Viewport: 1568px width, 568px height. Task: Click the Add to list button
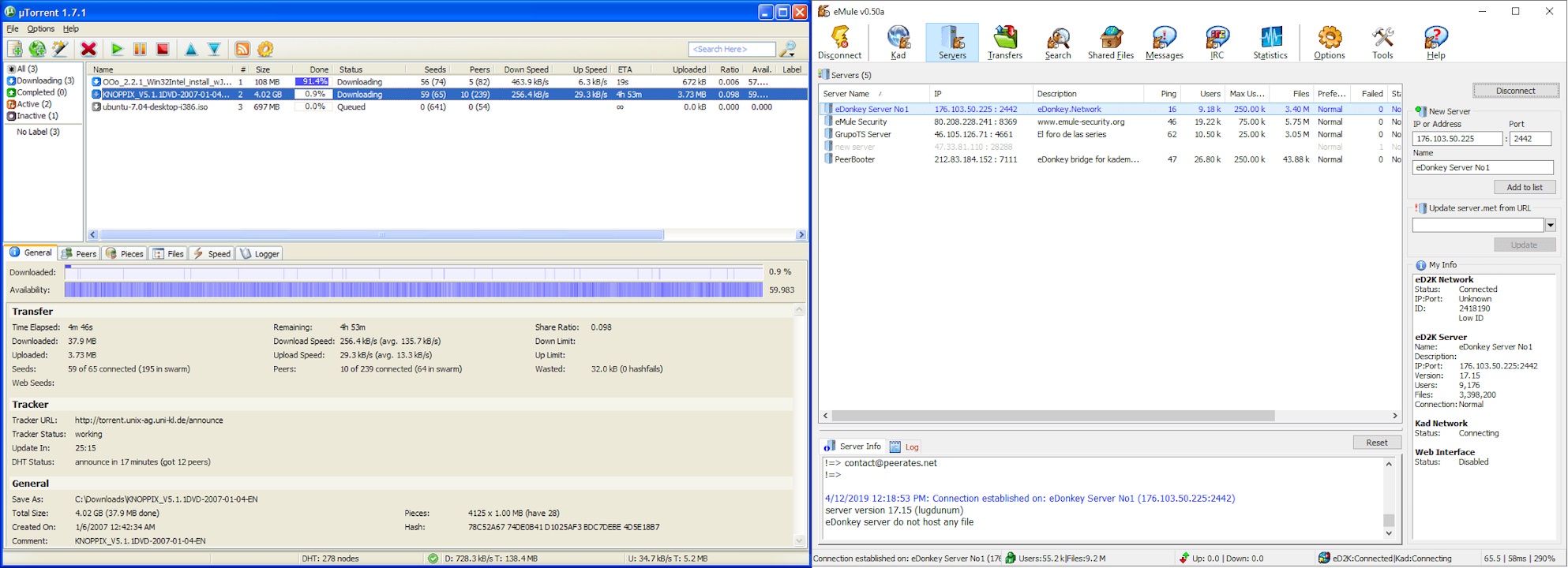(1525, 187)
